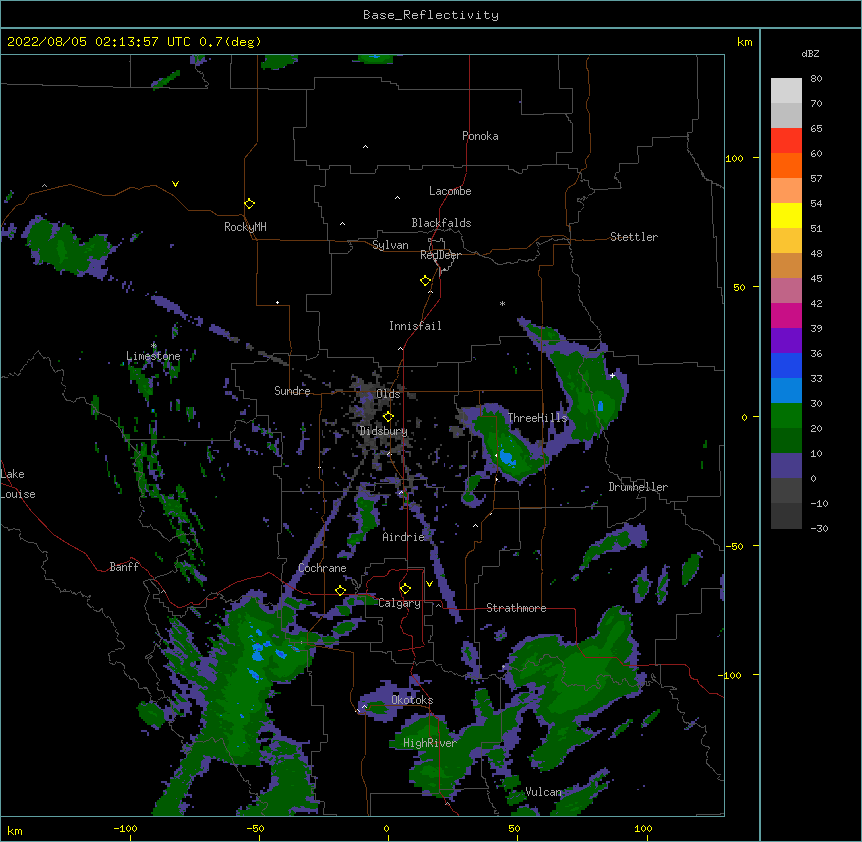This screenshot has height=842, width=862.
Task: Click the Vulcan label
Action: tap(543, 792)
